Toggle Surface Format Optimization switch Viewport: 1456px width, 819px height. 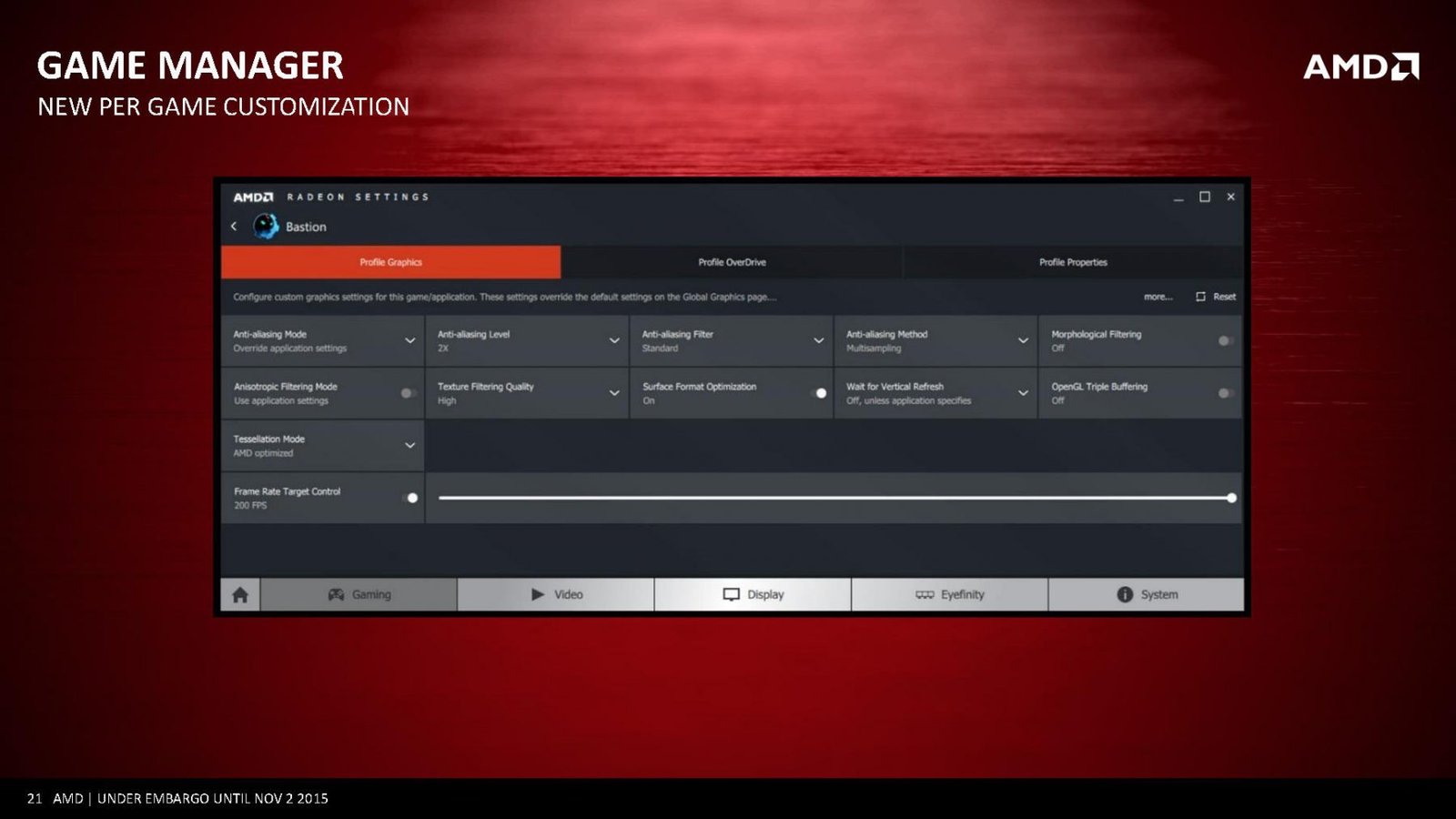click(x=818, y=393)
